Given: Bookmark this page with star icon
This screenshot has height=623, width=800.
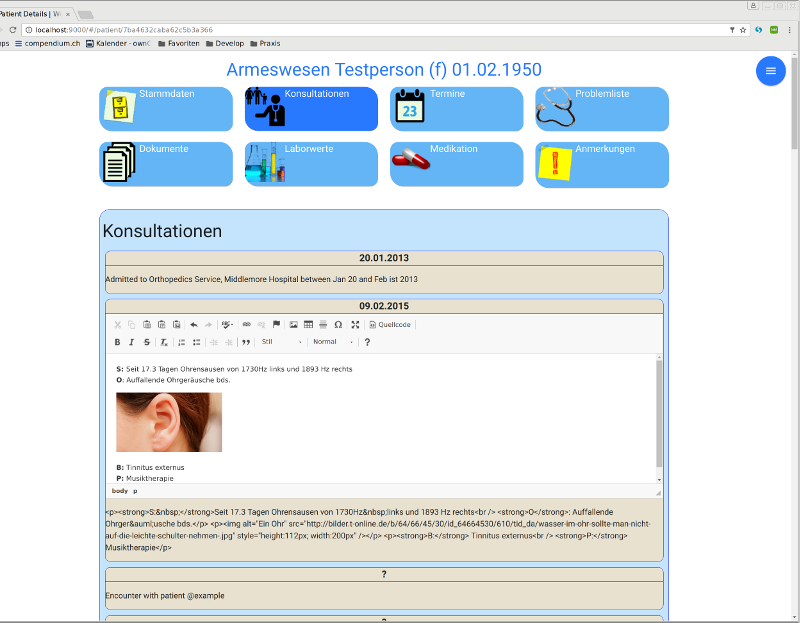Looking at the screenshot, I should pos(743,30).
